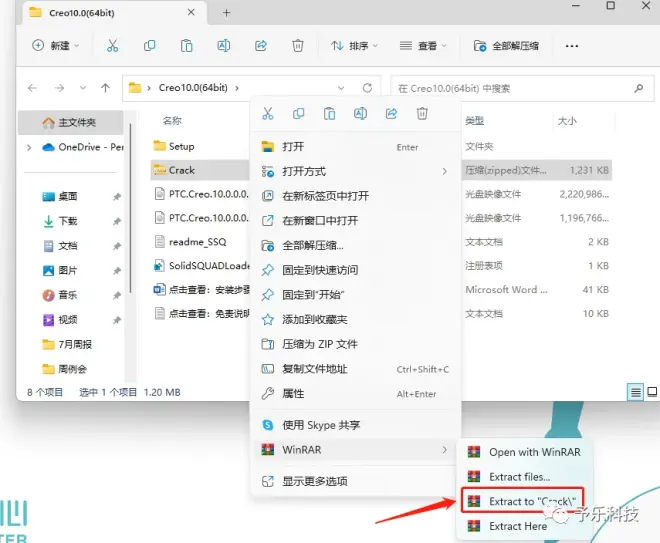Click the Paste icon in the context menu
This screenshot has height=543, width=660.
click(x=330, y=114)
